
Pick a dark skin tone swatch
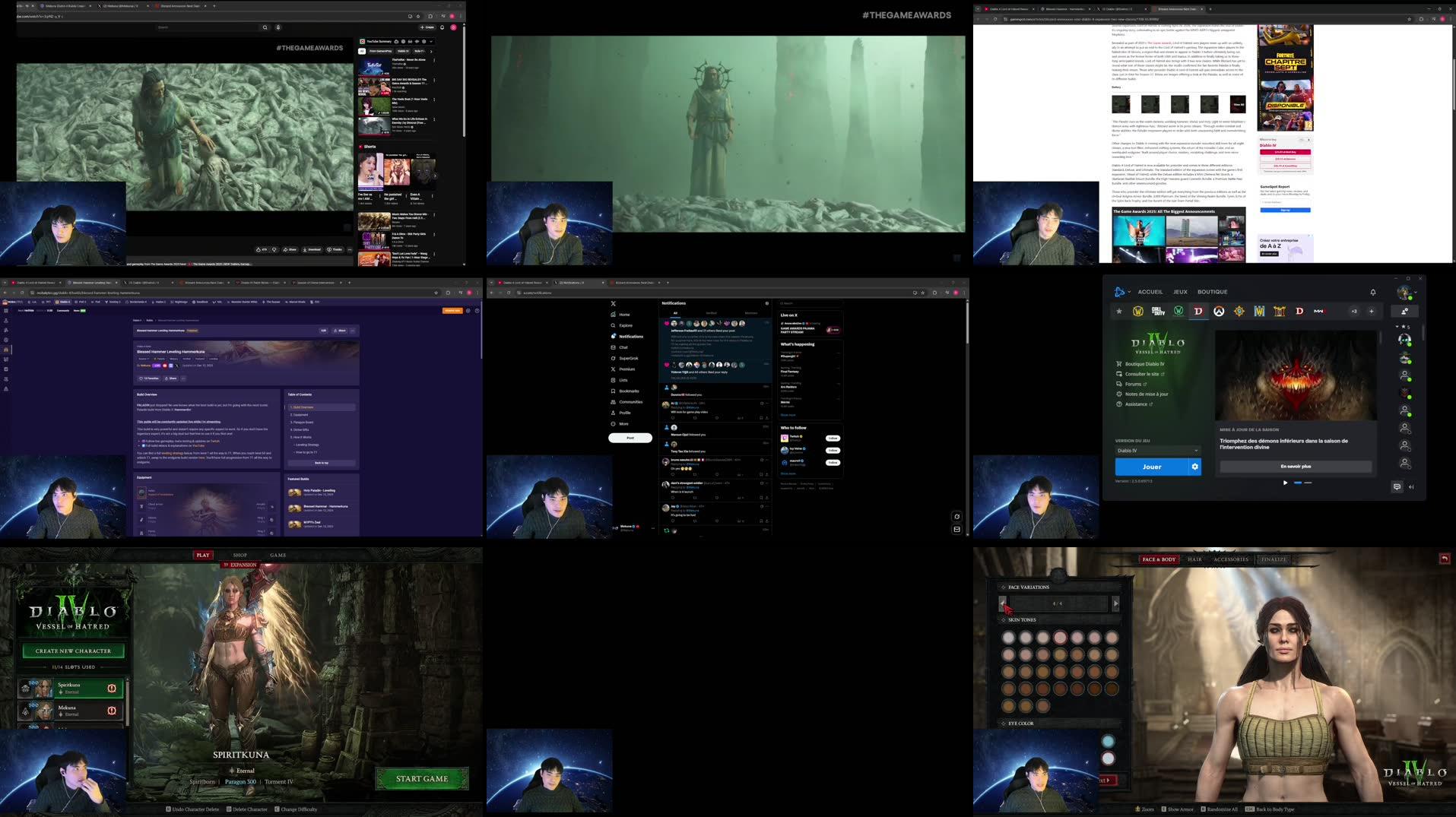coord(1112,689)
